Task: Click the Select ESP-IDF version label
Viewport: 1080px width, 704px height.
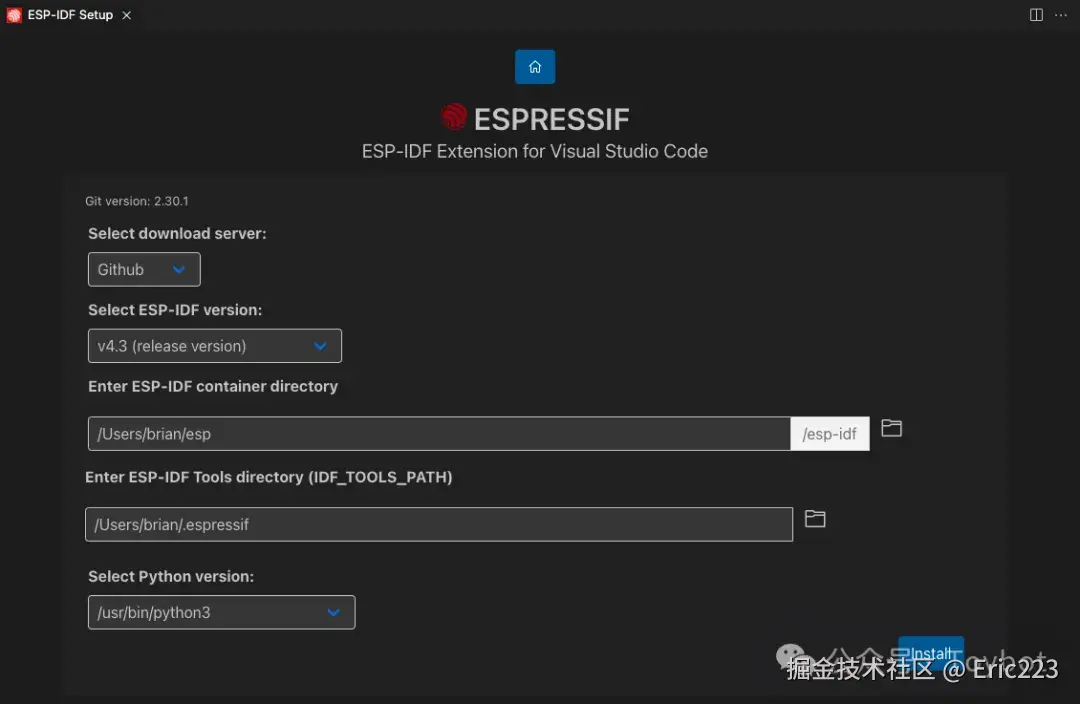Action: pyautogui.click(x=175, y=310)
